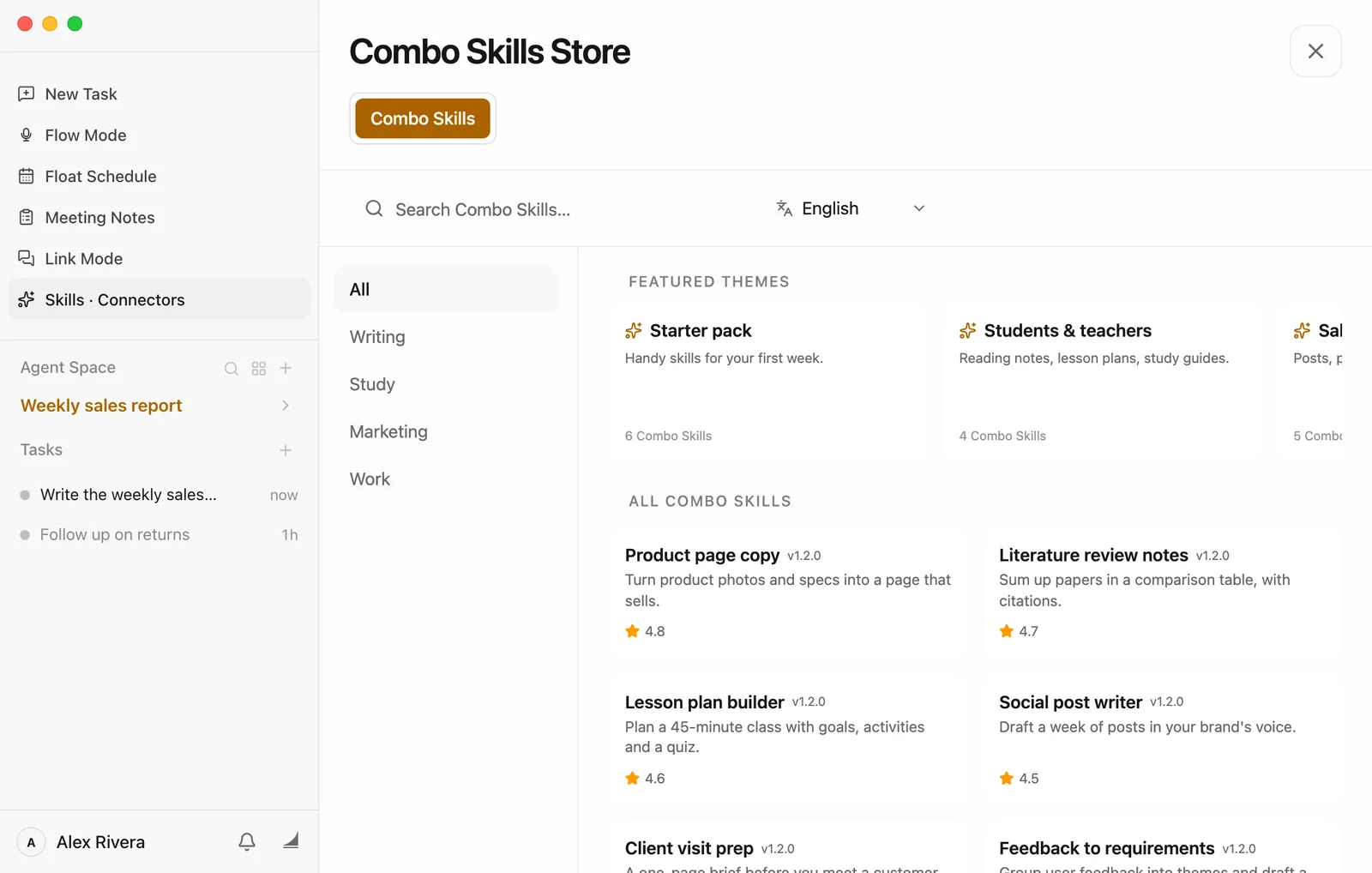Select the 'Follow up on returns' task
1372x873 pixels.
click(x=159, y=534)
